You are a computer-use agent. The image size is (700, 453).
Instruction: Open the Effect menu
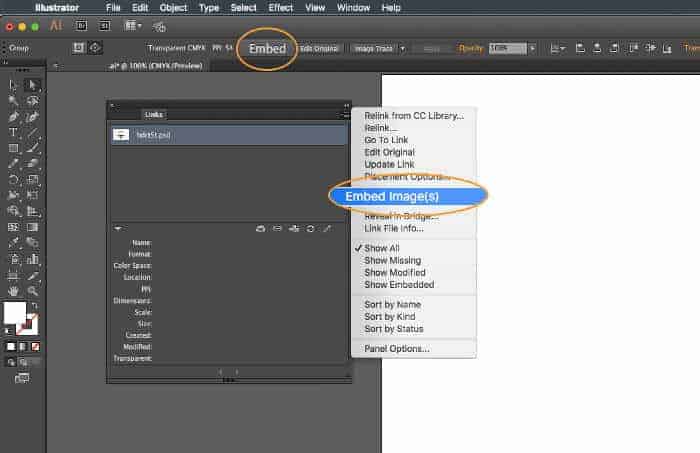pos(280,8)
